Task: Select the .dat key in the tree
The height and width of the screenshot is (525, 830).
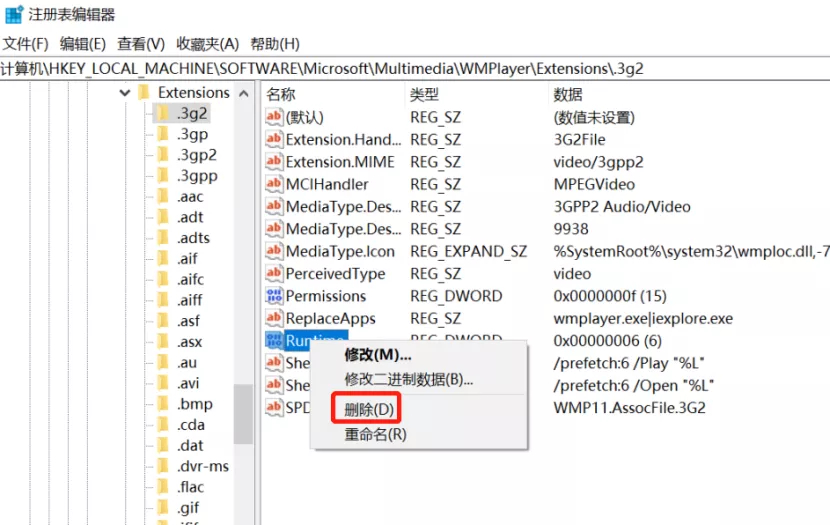Action: tap(190, 446)
